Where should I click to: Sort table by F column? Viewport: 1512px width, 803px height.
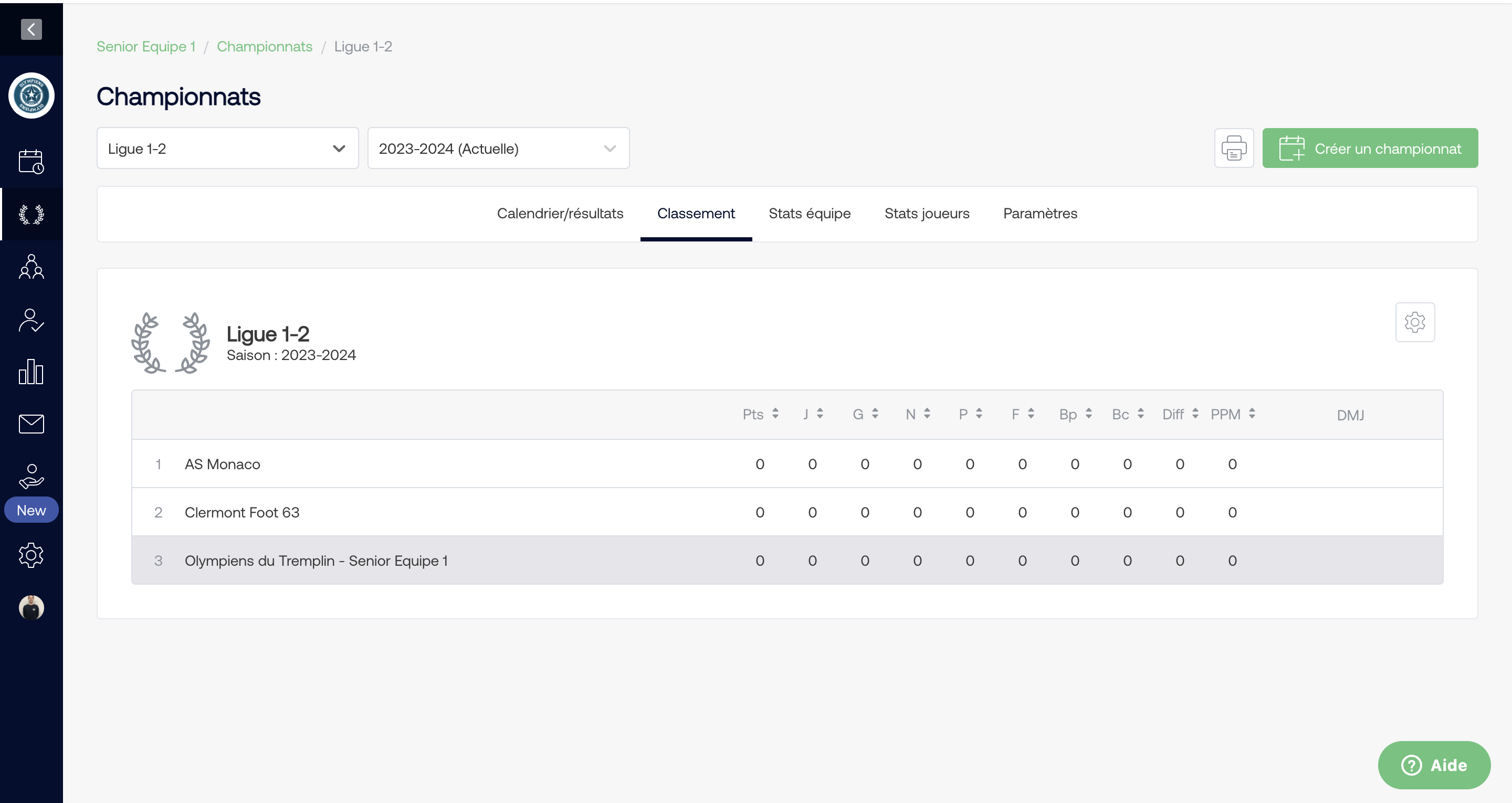[1023, 414]
